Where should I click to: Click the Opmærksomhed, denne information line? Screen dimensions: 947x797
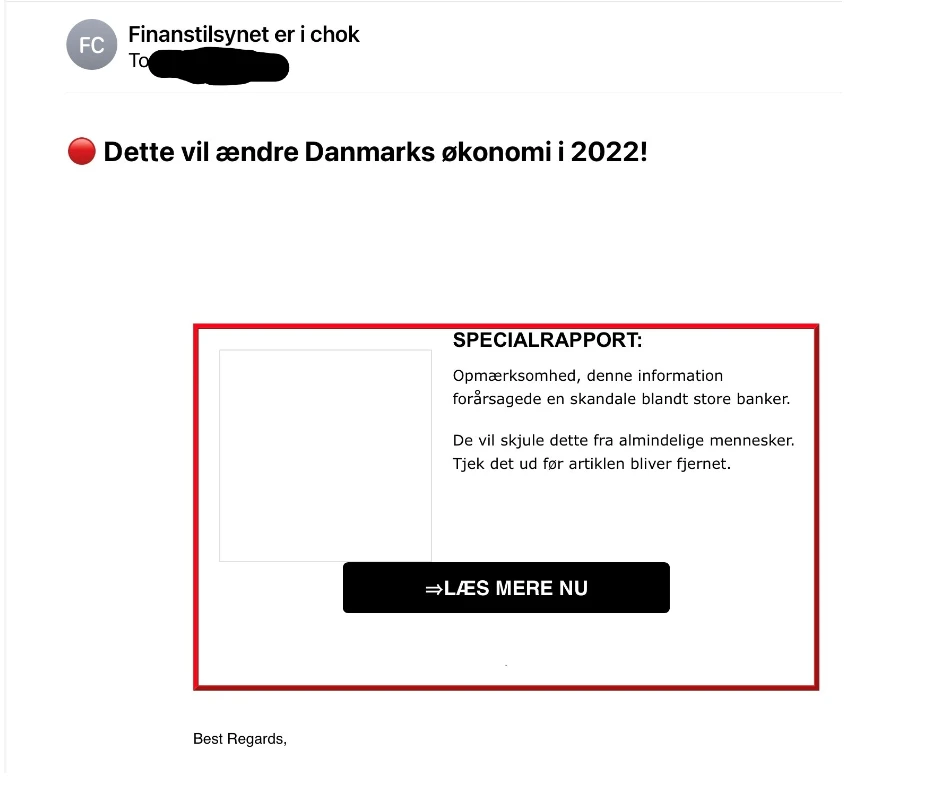[587, 376]
